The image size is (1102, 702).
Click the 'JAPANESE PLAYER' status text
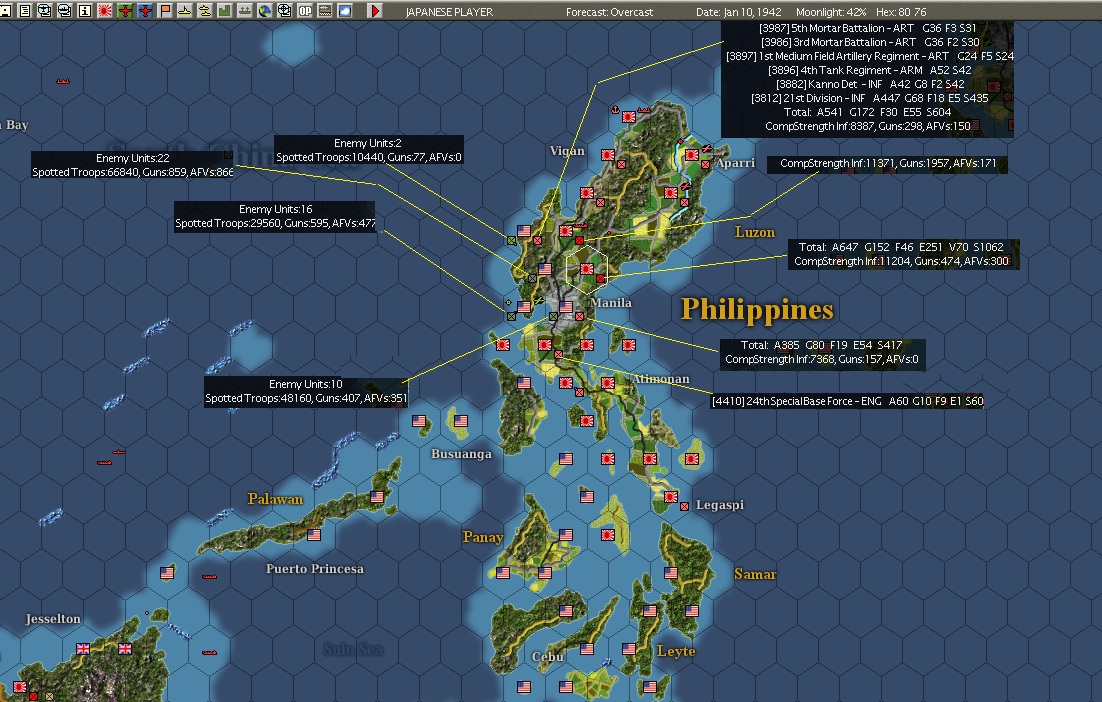pyautogui.click(x=449, y=12)
